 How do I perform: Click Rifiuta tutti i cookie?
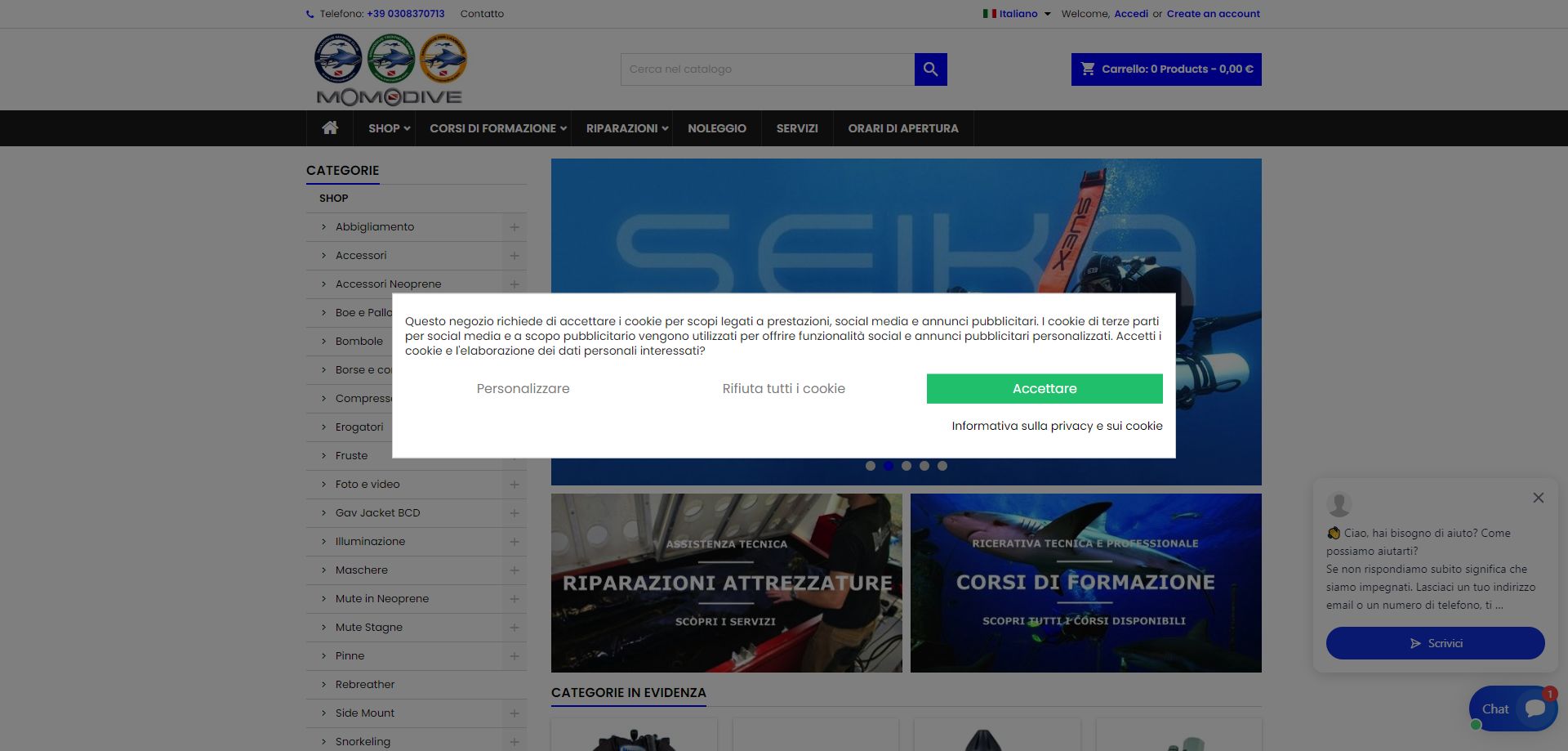point(784,389)
